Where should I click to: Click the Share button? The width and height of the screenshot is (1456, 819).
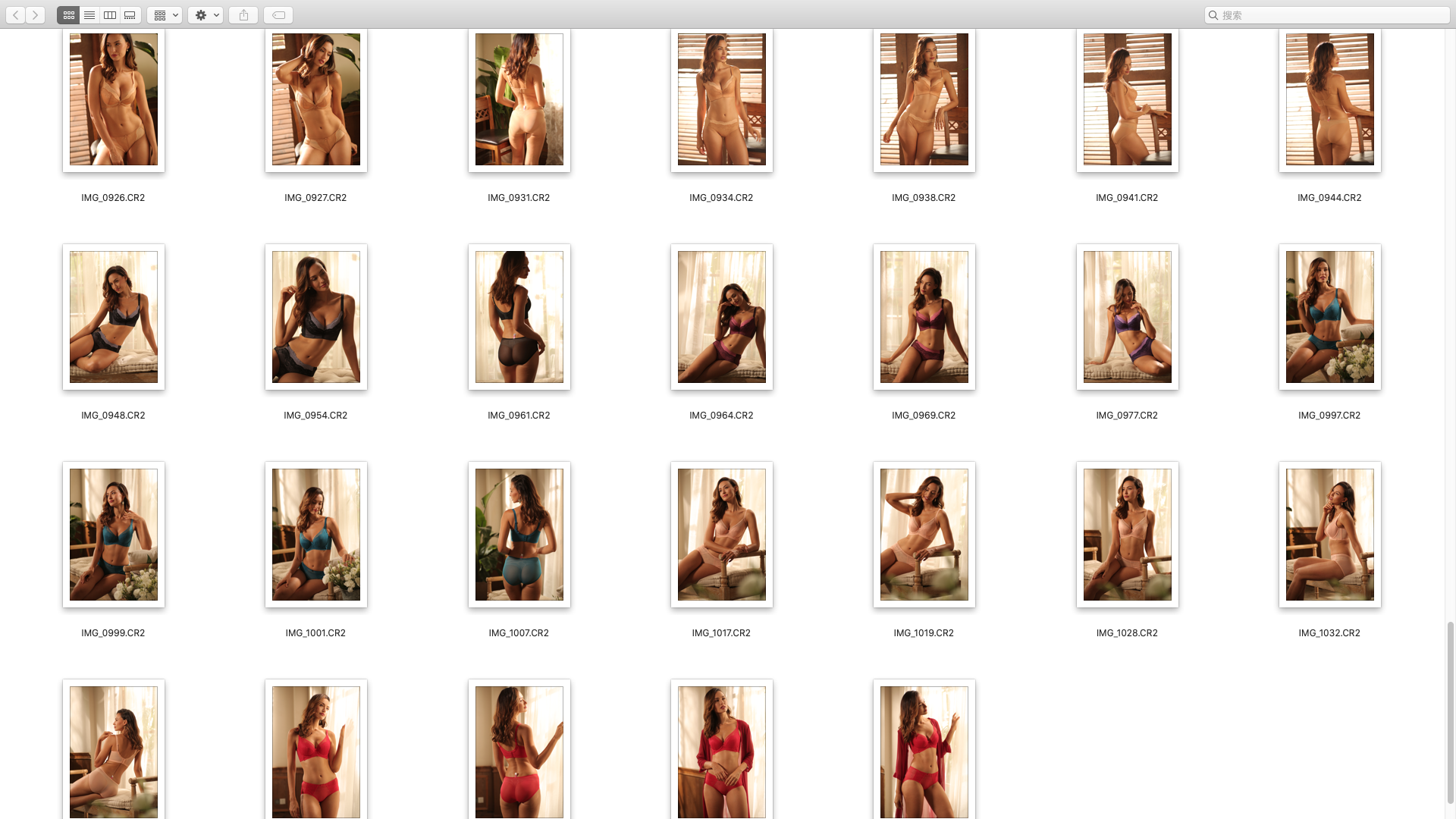coord(243,15)
